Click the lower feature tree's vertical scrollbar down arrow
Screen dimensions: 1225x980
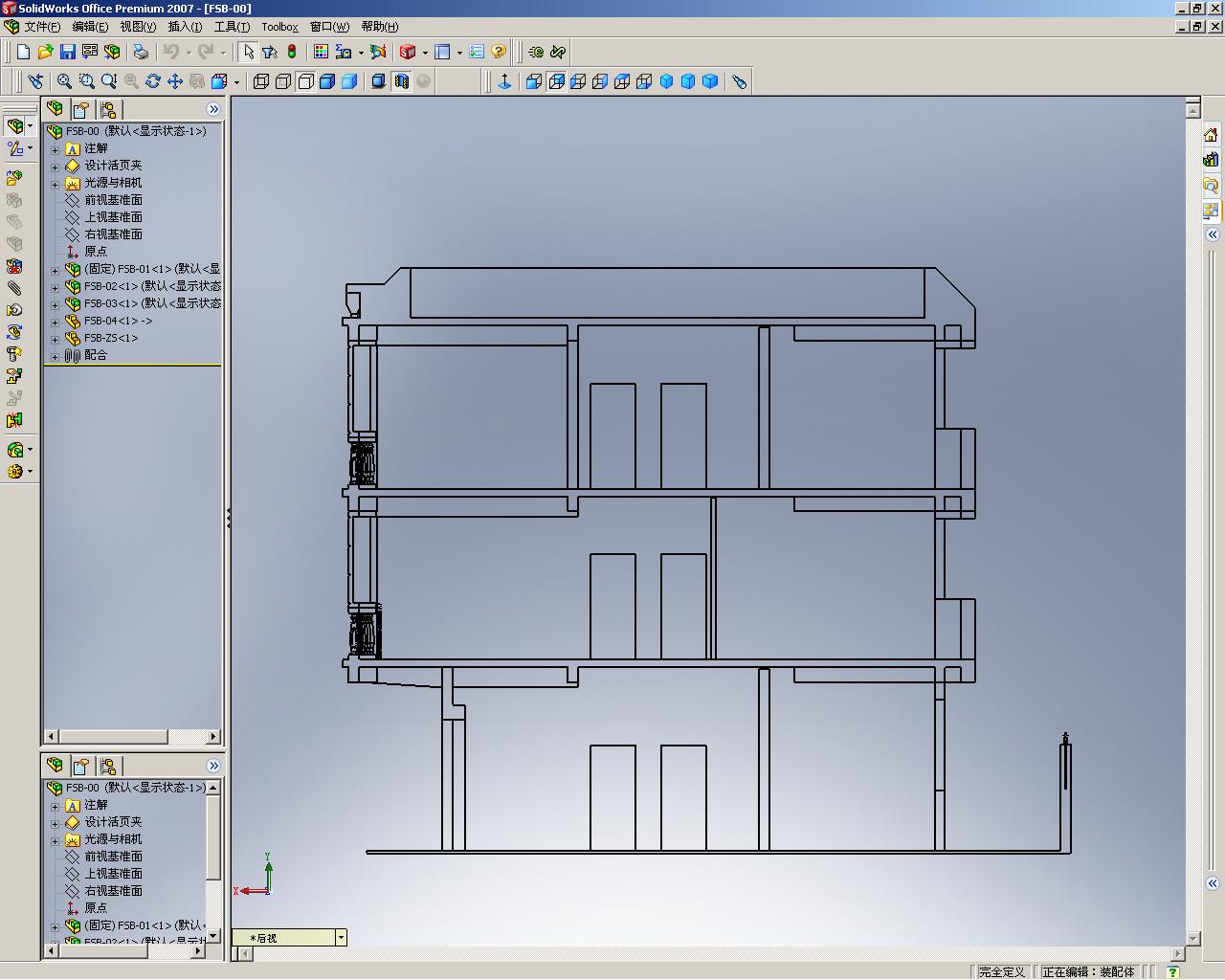213,935
